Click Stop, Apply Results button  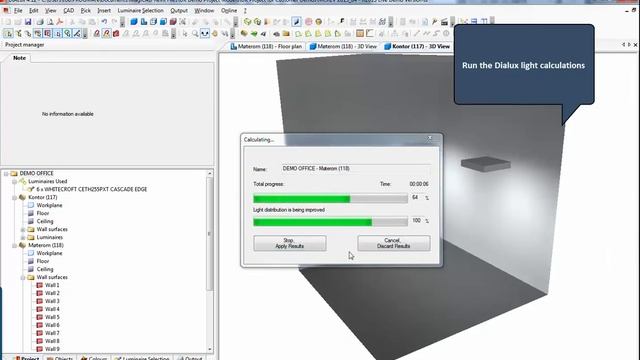coord(290,243)
